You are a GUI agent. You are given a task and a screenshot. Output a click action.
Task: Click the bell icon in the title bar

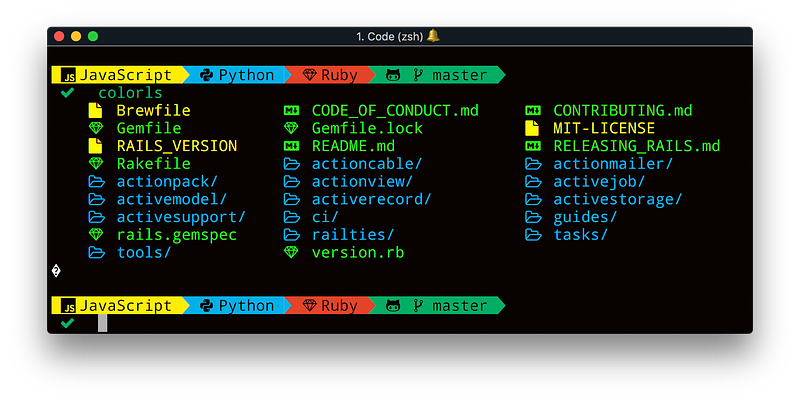point(434,36)
